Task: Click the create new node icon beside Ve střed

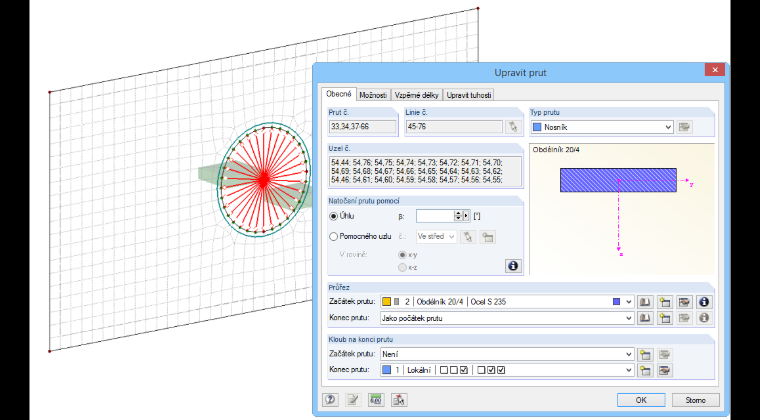Action: click(488, 237)
